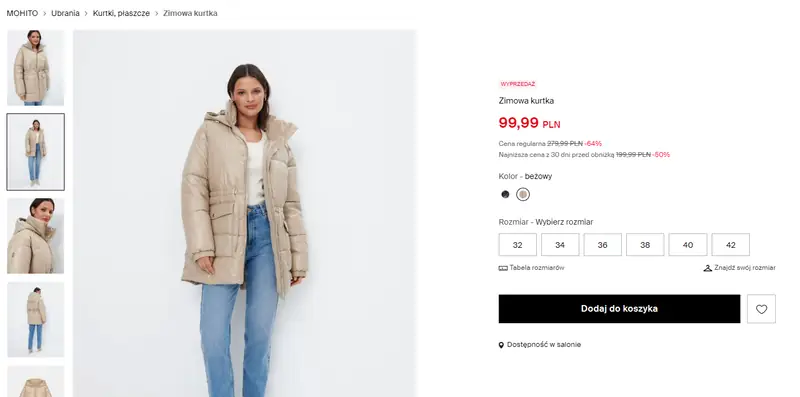
Task: Choose size 36
Action: tap(603, 245)
